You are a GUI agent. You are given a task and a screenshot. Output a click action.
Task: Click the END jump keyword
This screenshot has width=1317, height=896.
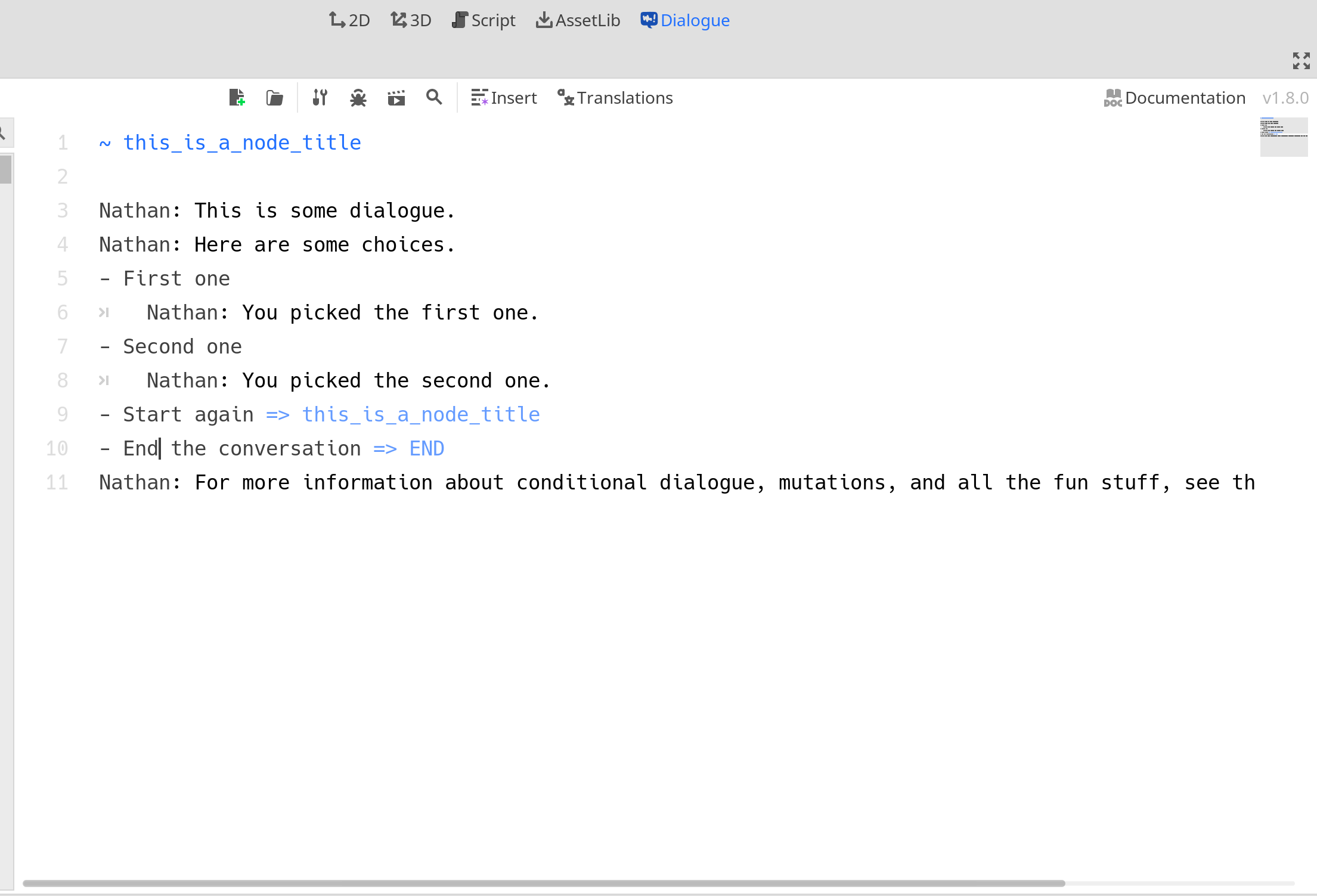coord(427,448)
